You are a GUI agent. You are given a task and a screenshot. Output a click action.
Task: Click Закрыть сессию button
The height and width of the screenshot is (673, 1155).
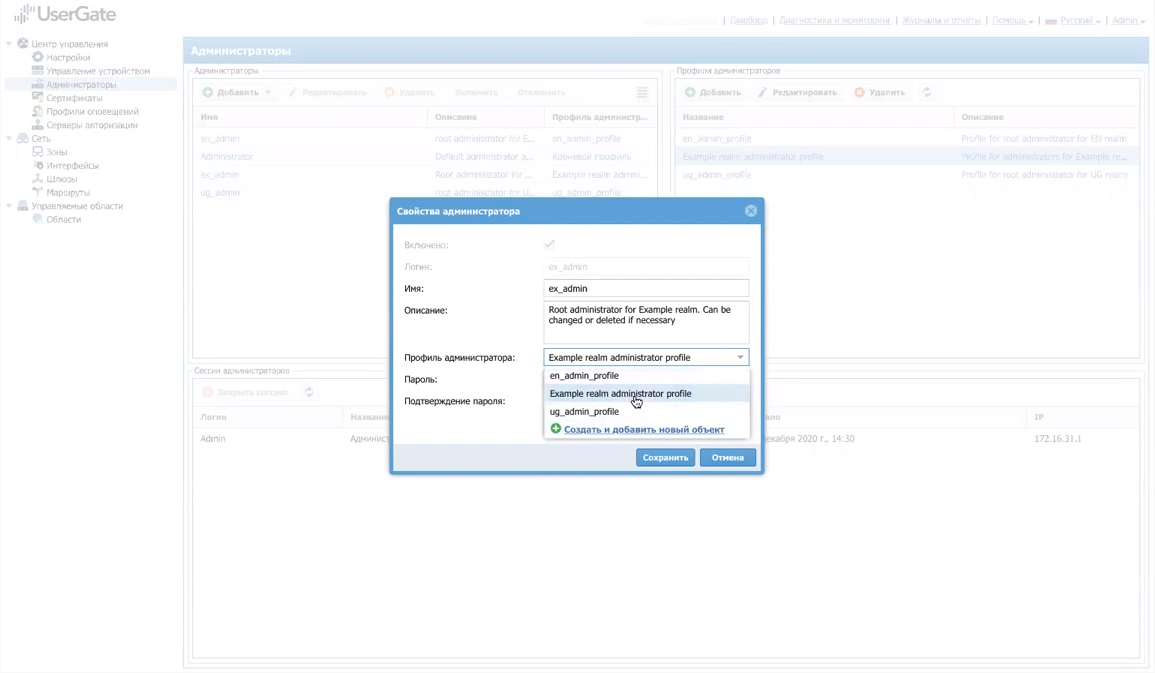click(245, 392)
